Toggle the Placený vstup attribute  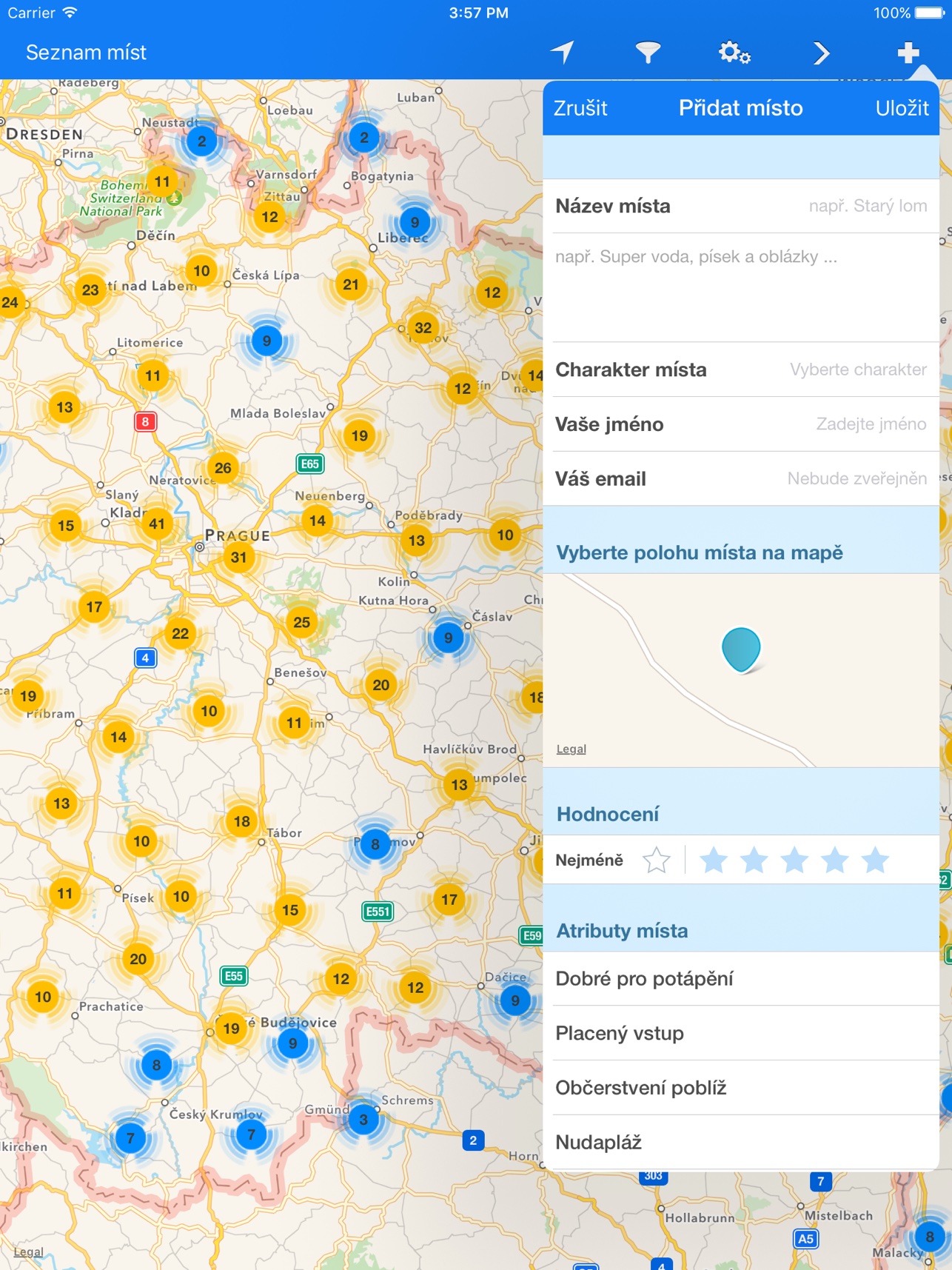741,1034
